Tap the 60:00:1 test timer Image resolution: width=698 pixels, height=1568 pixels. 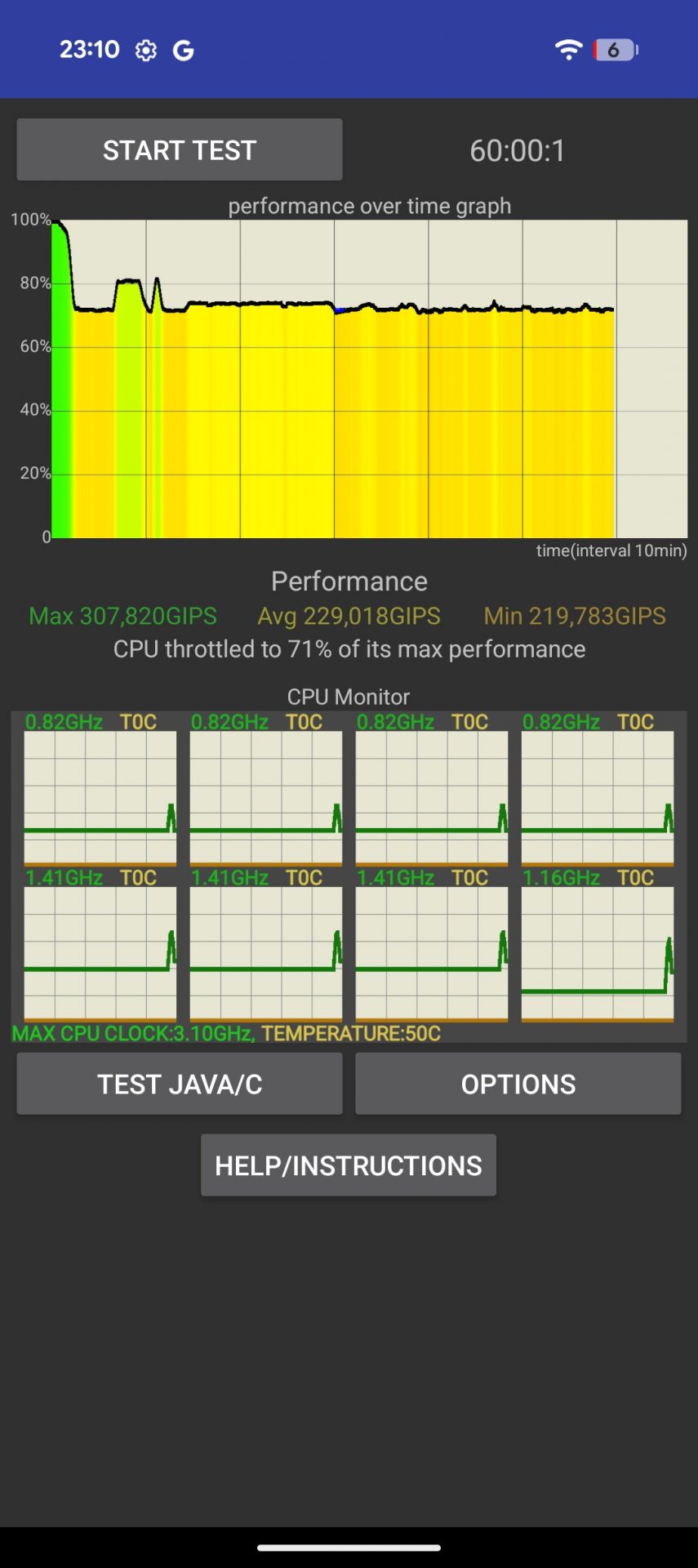click(518, 150)
